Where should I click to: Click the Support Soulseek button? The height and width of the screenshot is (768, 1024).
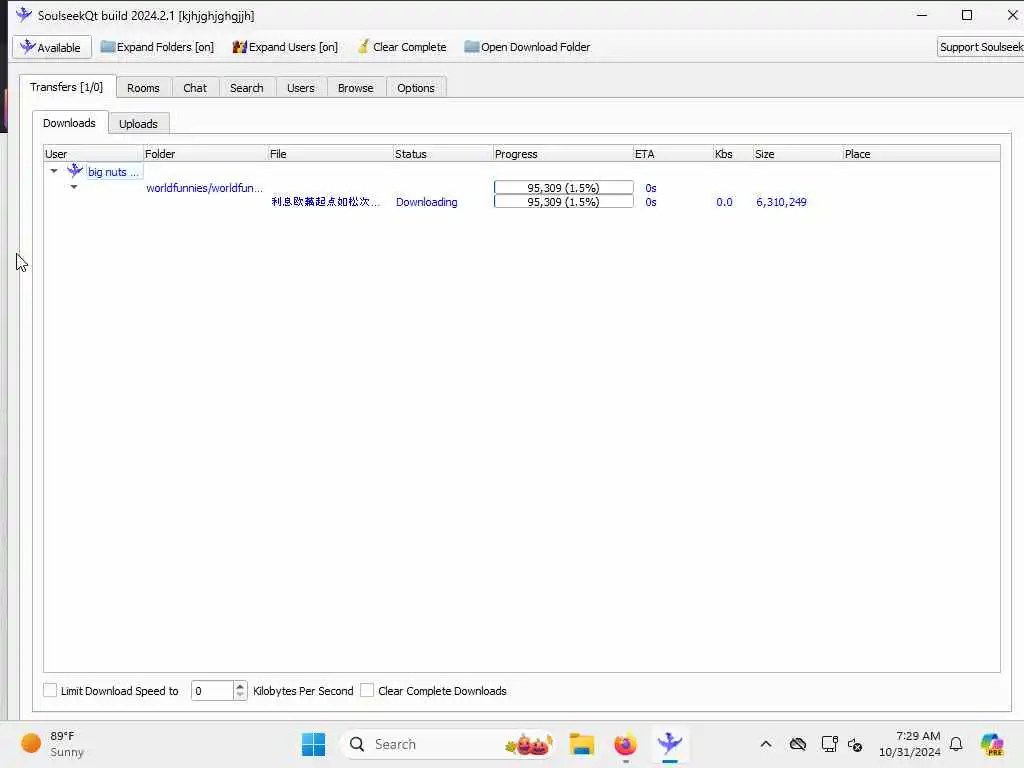(980, 47)
